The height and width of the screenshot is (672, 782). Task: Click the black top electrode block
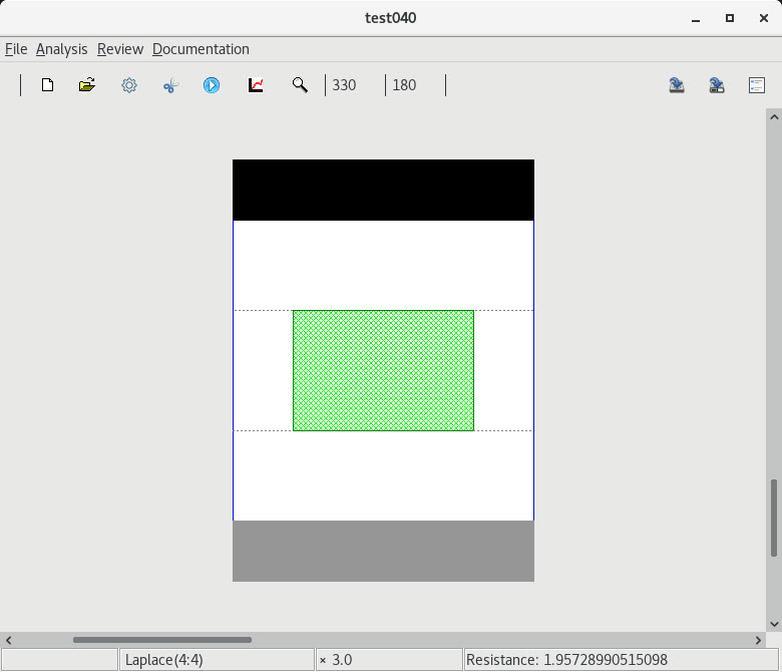tap(383, 189)
